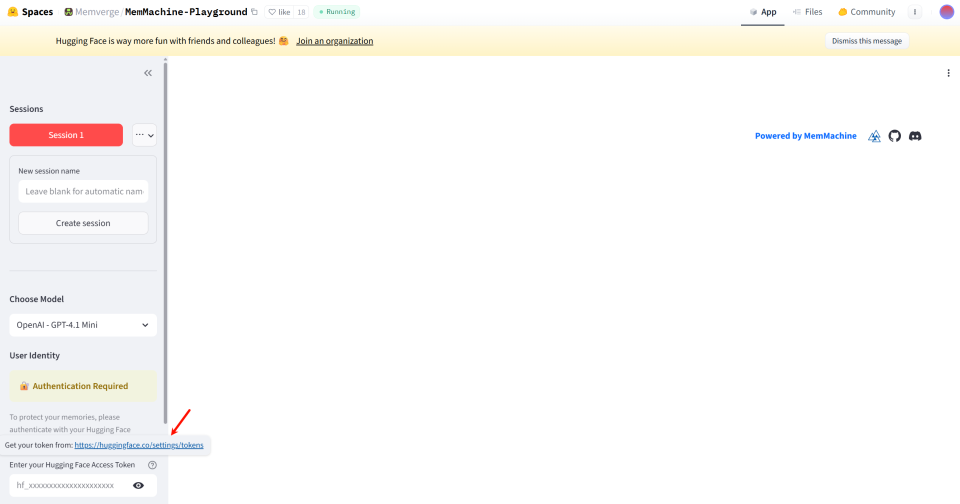960x504 pixels.
Task: Expand the session options dropdown beside Session 1
Action: 144,135
